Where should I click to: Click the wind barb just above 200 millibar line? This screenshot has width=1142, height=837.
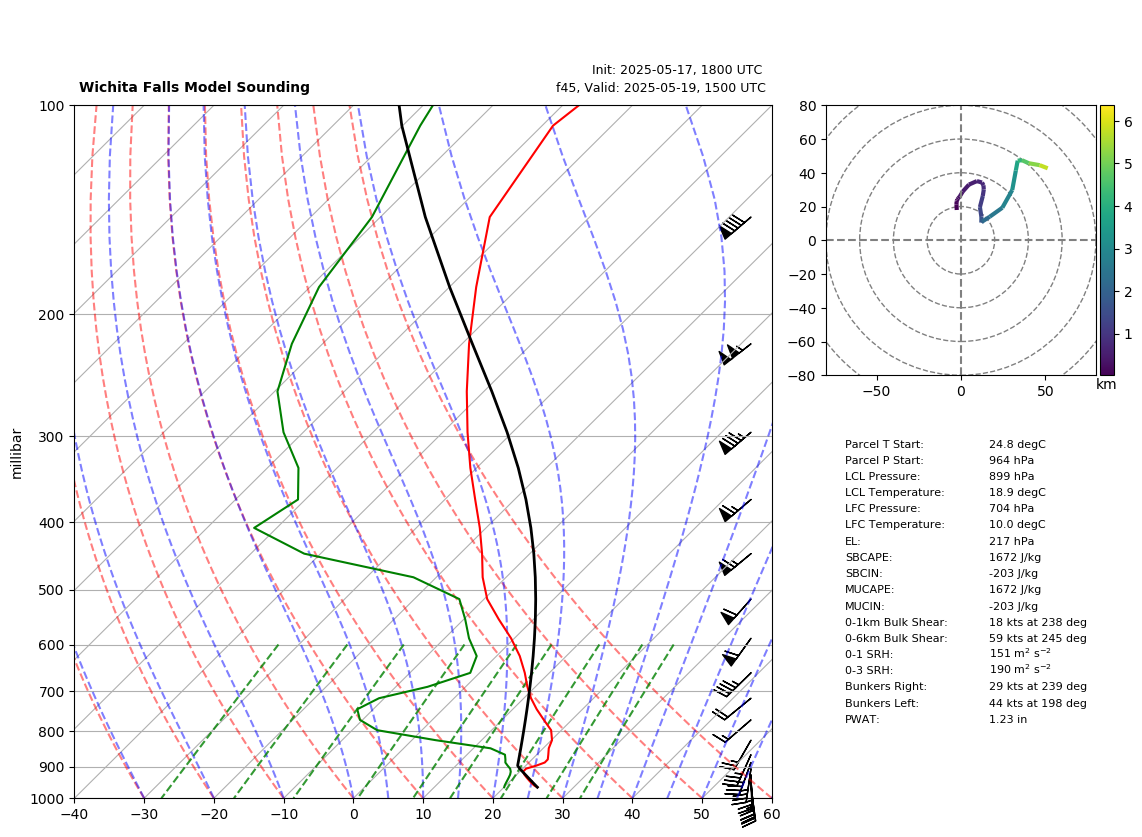point(734,354)
